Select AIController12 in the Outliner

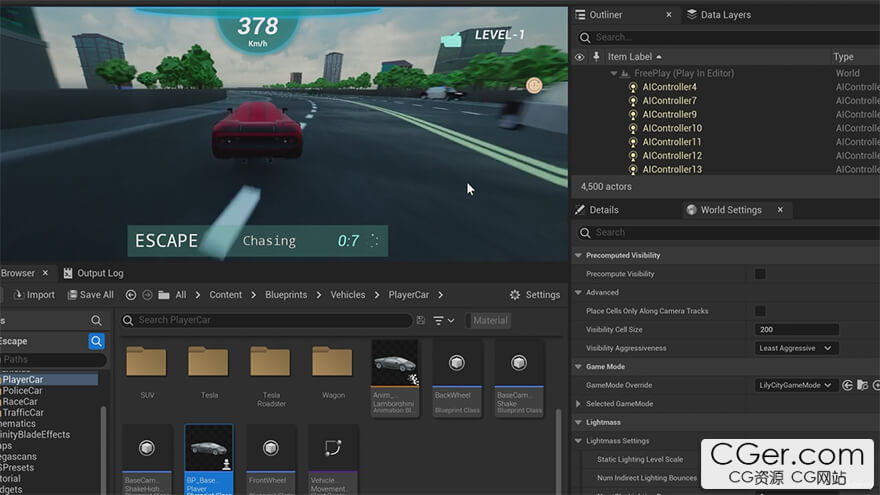[672, 155]
